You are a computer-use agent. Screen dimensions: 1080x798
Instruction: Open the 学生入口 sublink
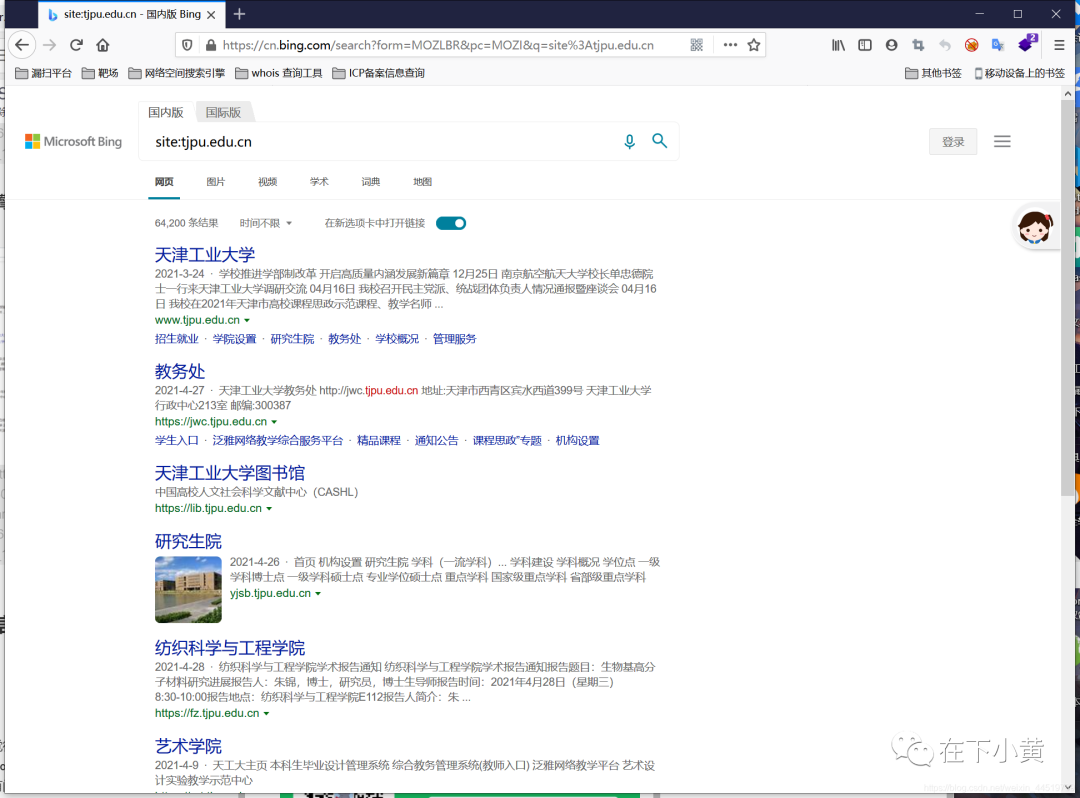(176, 441)
